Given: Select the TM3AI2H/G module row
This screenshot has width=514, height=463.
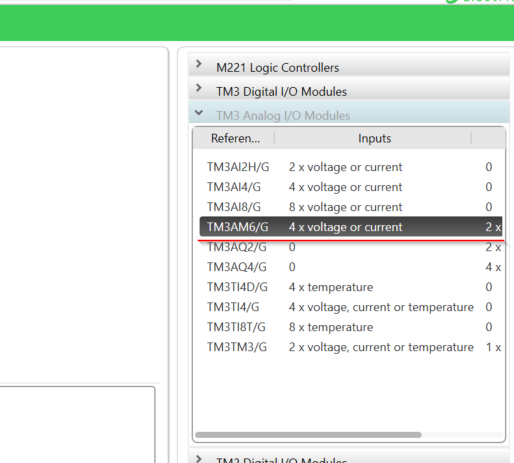Looking at the screenshot, I should 351,167.
